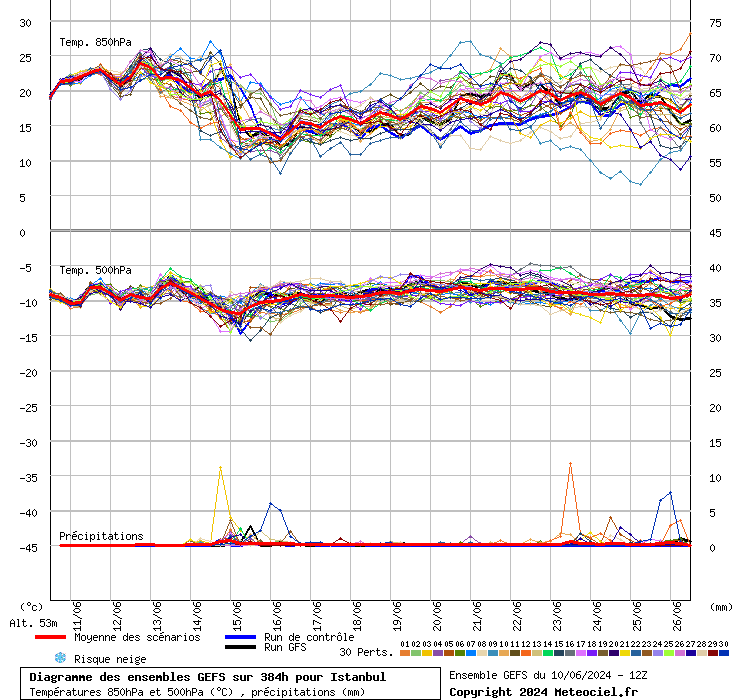Click the orange precipitation peak near 23/06
The image size is (740, 700).
point(571,464)
